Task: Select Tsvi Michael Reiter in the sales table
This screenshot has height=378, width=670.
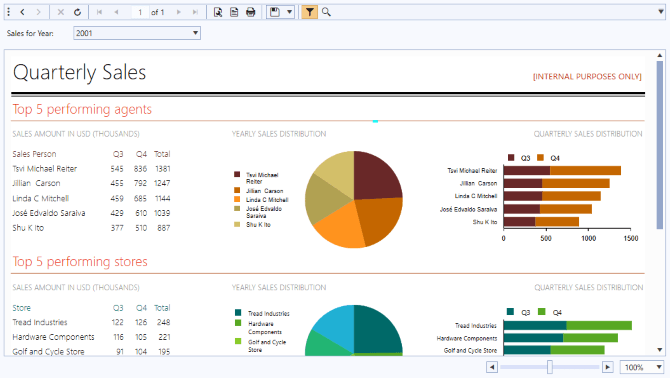Action: [x=44, y=169]
